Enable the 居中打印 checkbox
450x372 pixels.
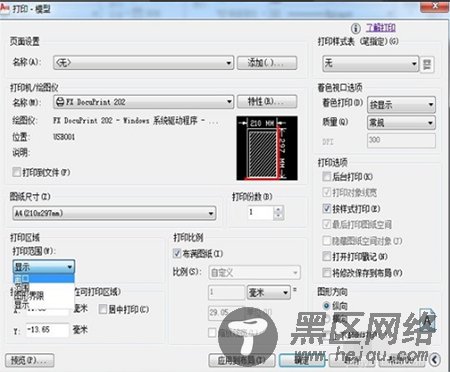pyautogui.click(x=103, y=309)
